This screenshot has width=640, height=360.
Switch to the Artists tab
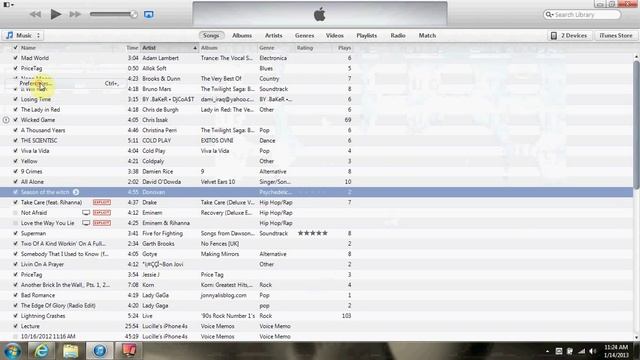coord(273,36)
